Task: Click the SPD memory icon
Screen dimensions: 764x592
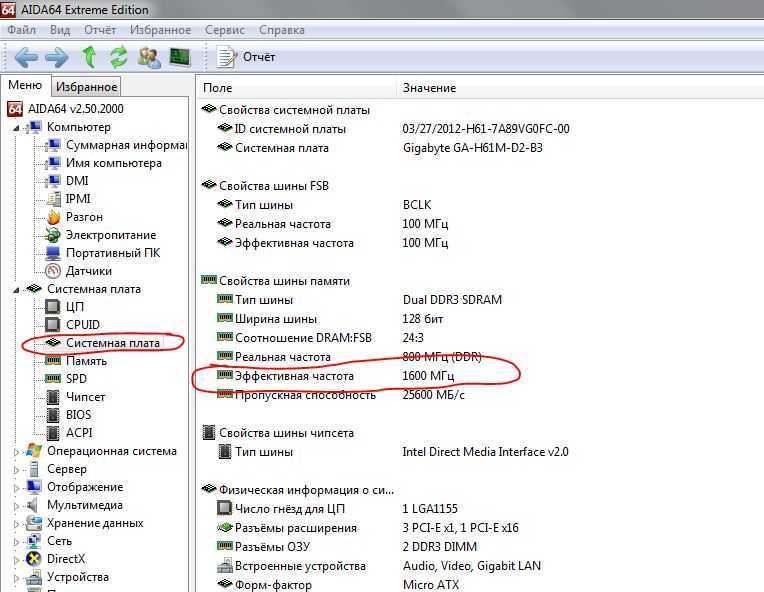Action: point(53,379)
